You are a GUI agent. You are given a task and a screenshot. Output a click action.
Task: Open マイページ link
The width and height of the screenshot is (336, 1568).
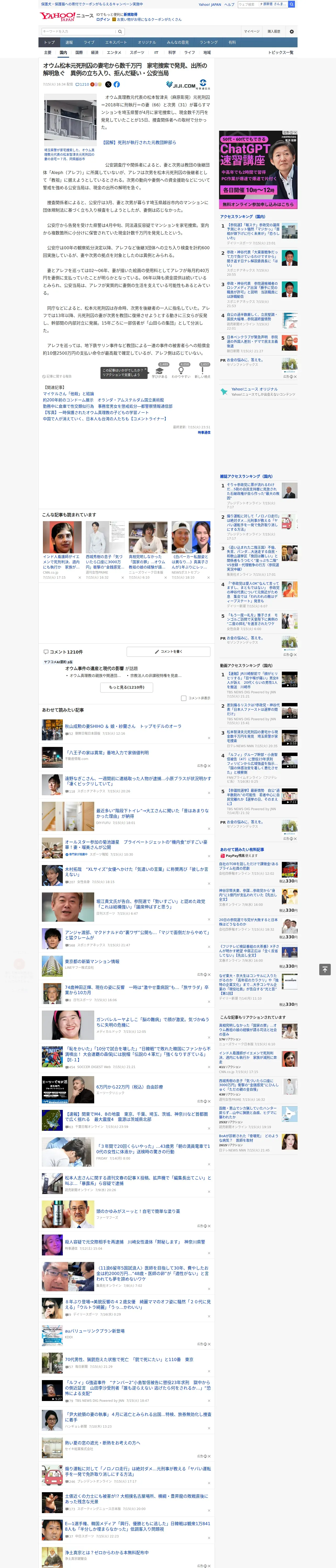pos(251,31)
